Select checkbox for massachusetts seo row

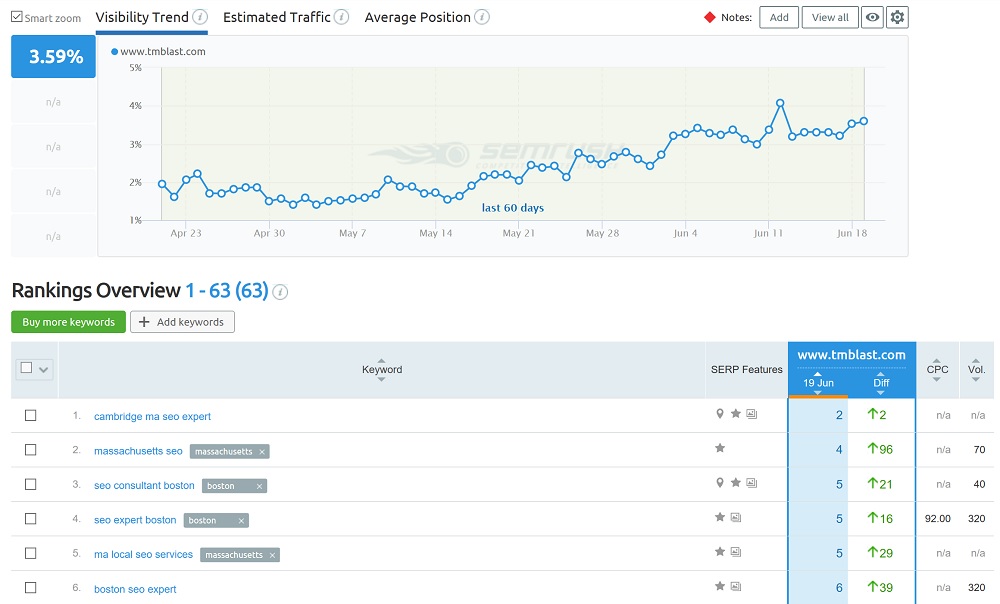click(30, 450)
